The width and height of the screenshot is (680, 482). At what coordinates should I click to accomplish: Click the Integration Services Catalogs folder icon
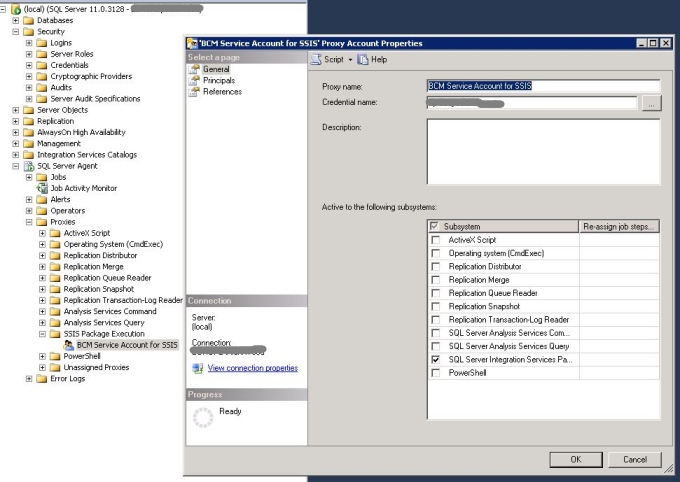click(x=29, y=154)
